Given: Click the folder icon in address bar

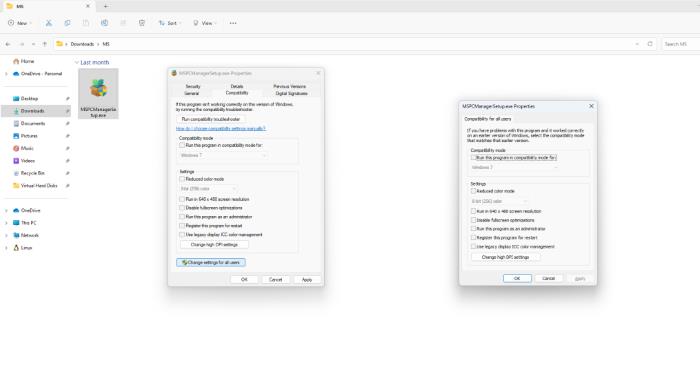Looking at the screenshot, I should point(59,44).
